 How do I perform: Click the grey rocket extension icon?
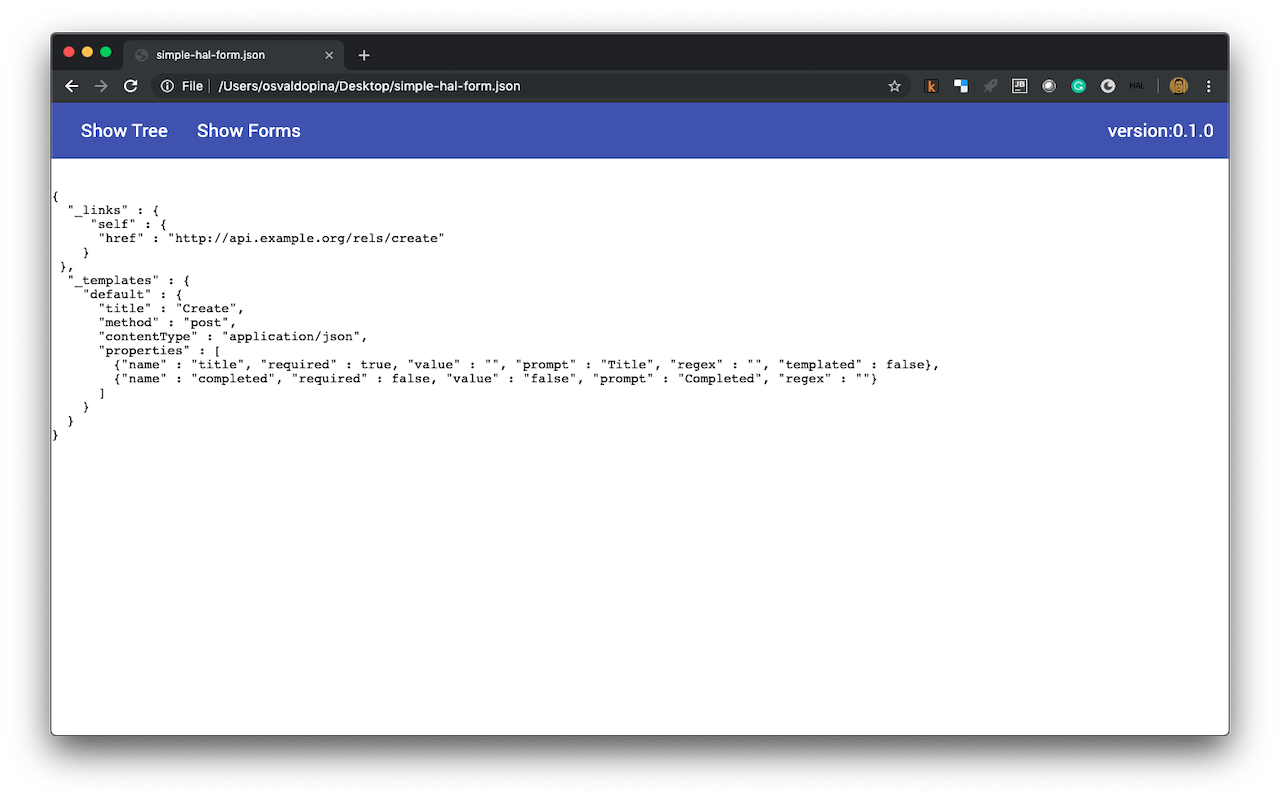click(x=990, y=86)
